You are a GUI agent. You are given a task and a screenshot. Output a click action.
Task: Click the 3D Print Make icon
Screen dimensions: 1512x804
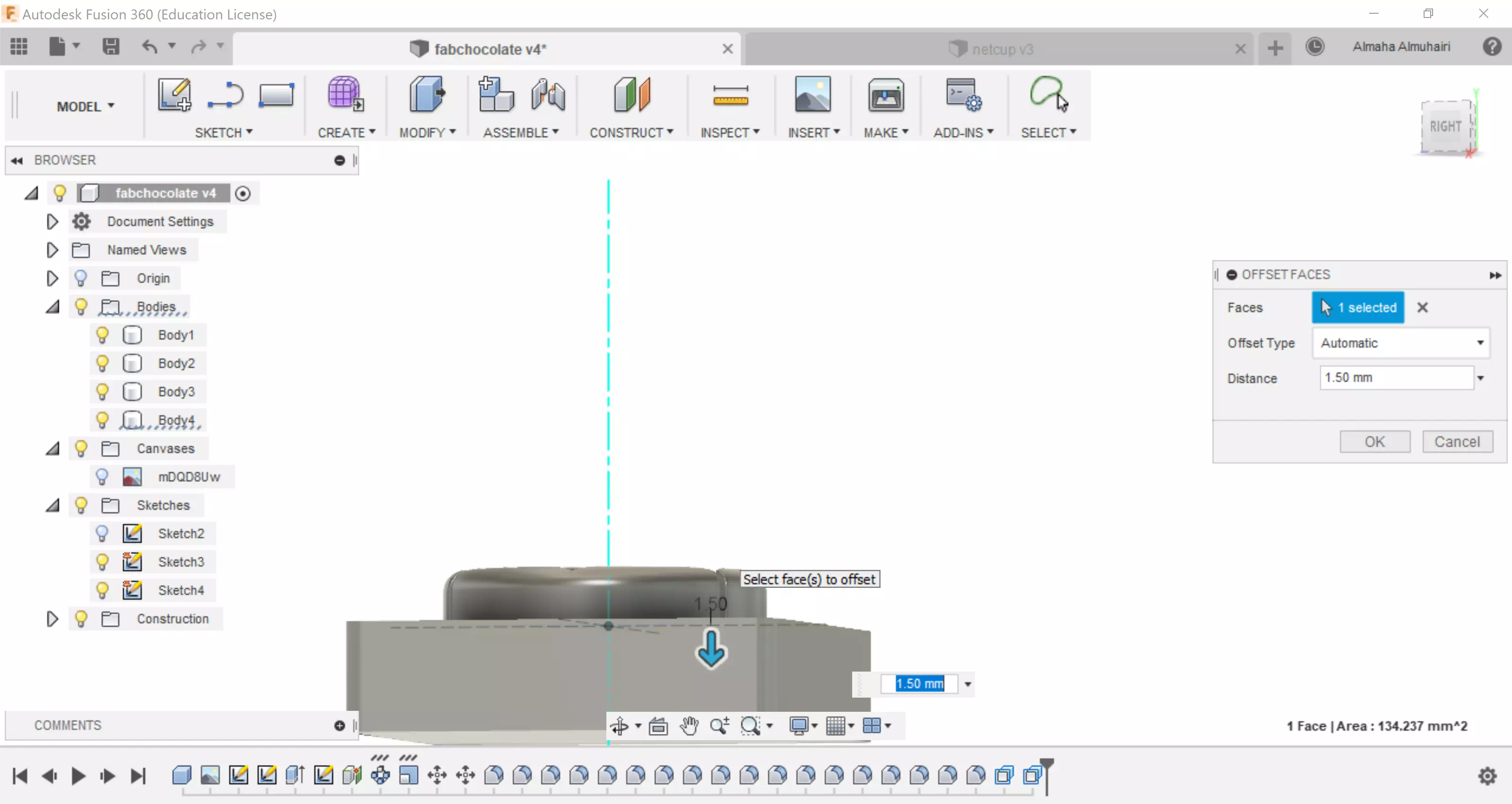(885, 95)
